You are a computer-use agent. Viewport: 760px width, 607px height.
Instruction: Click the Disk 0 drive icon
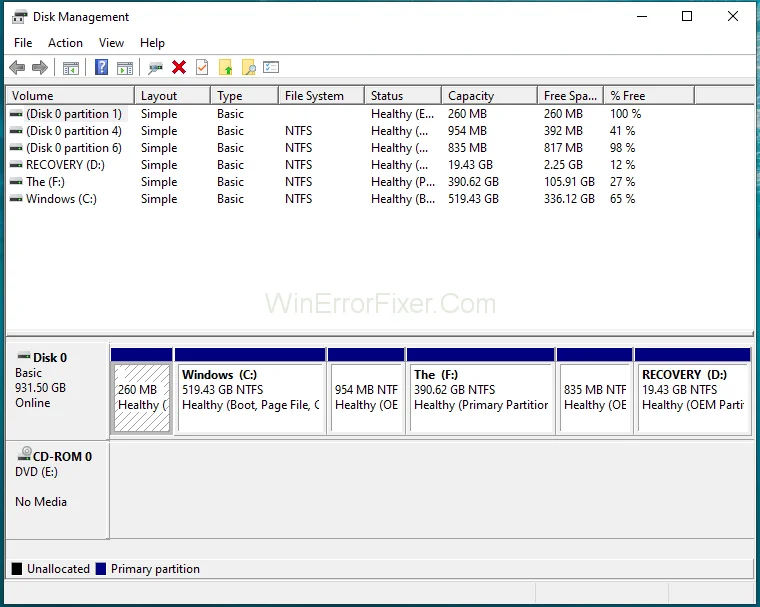pos(24,356)
